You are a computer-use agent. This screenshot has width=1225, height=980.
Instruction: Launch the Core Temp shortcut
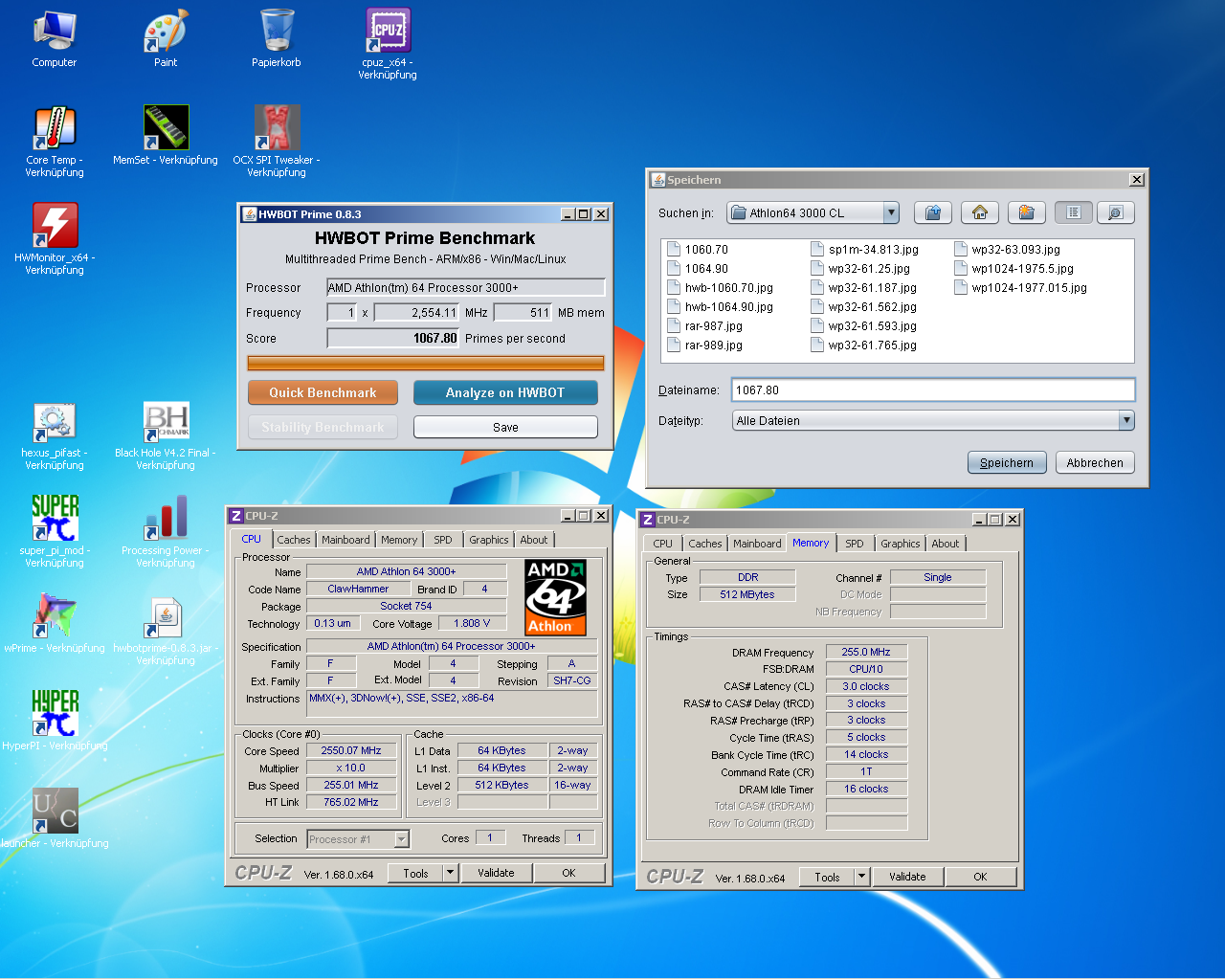pos(55,141)
